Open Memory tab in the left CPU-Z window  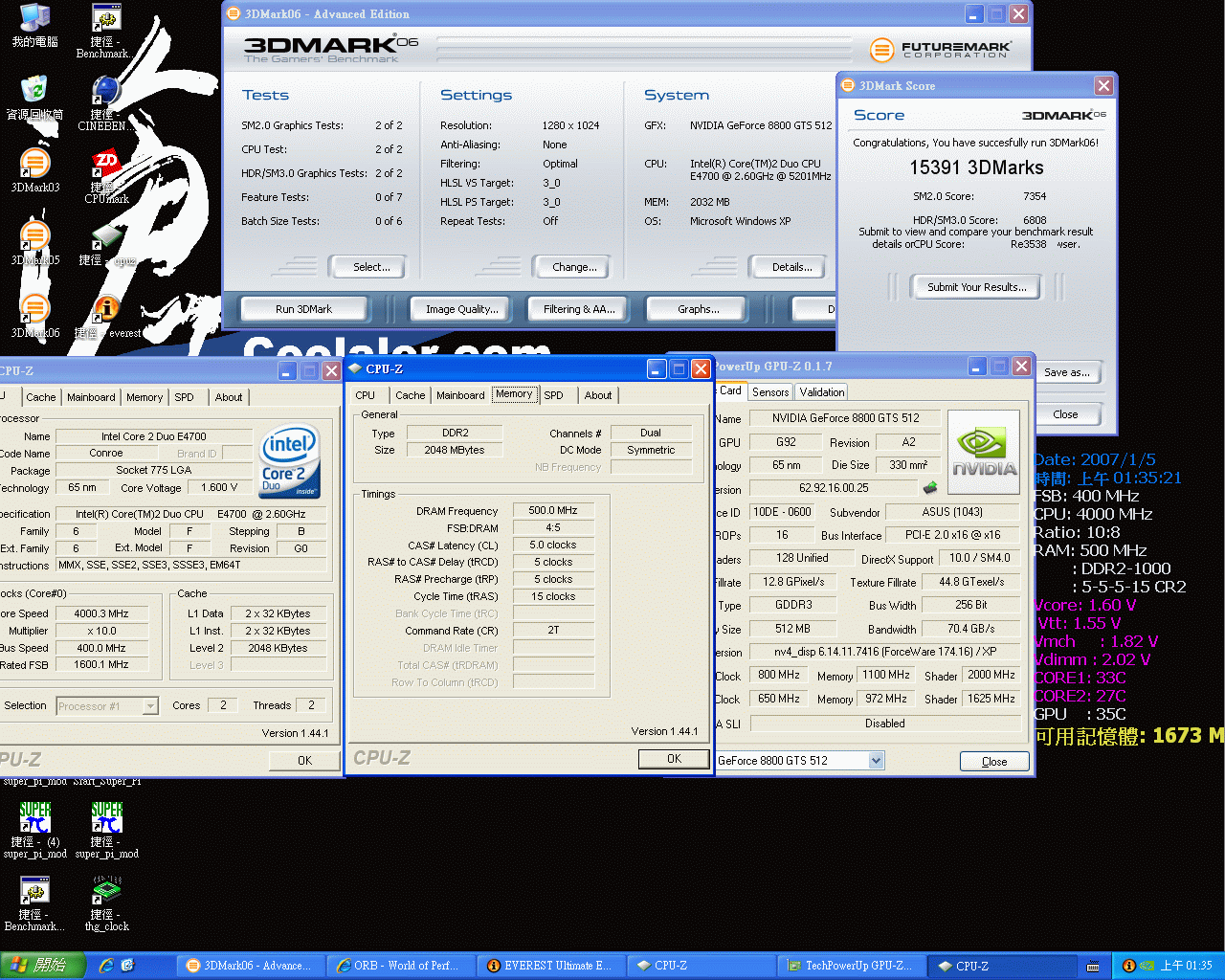(x=145, y=397)
